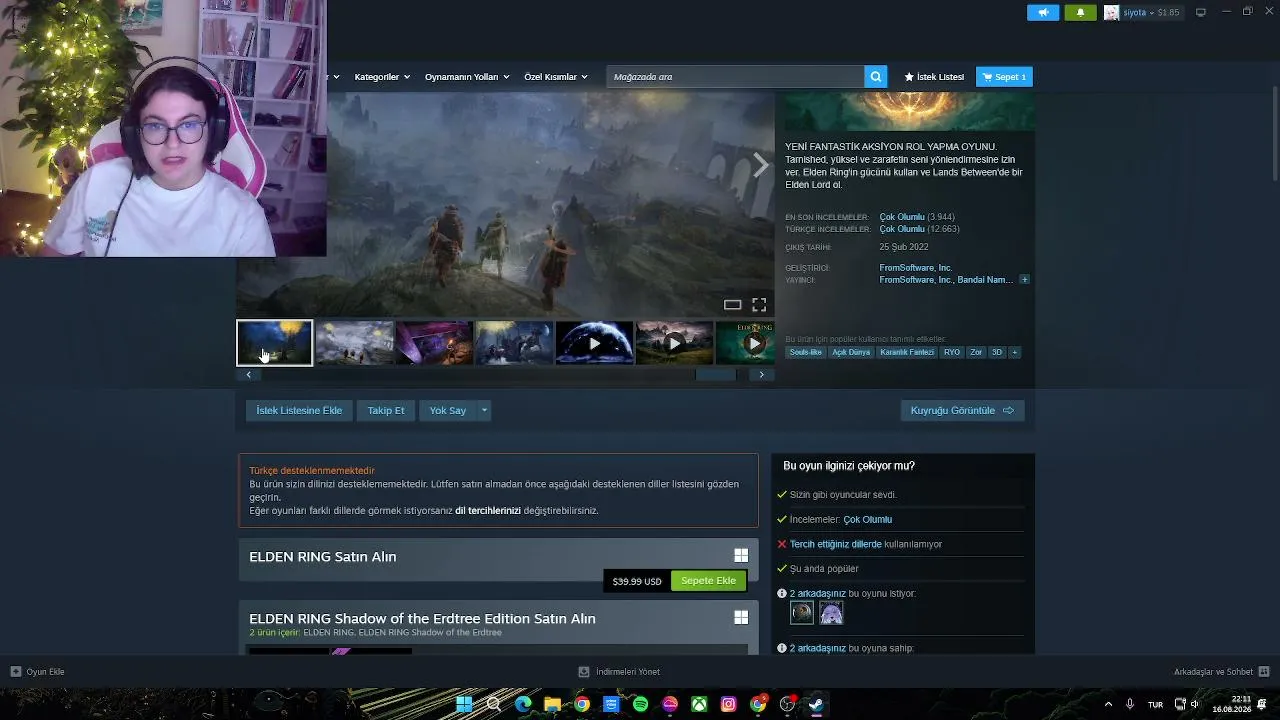
Task: Click the 3D tag
Action: 997,352
